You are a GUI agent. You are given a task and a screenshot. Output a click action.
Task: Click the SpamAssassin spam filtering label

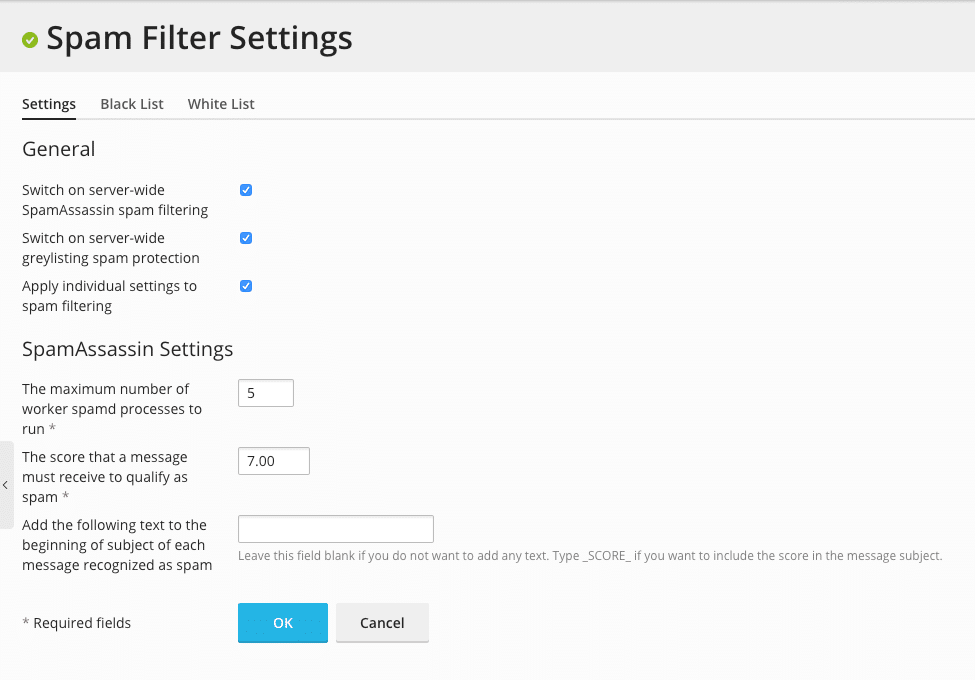(x=114, y=200)
